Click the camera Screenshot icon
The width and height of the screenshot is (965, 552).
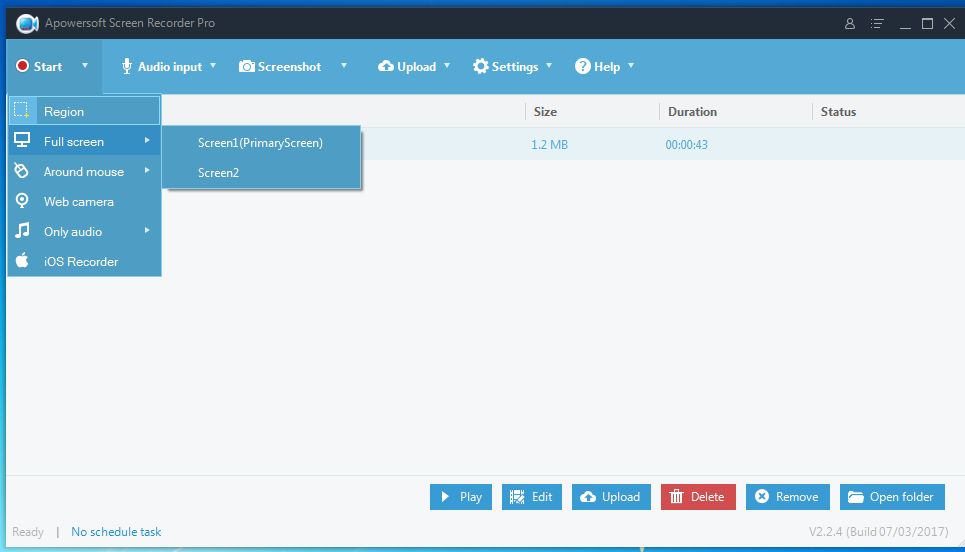pyautogui.click(x=247, y=67)
